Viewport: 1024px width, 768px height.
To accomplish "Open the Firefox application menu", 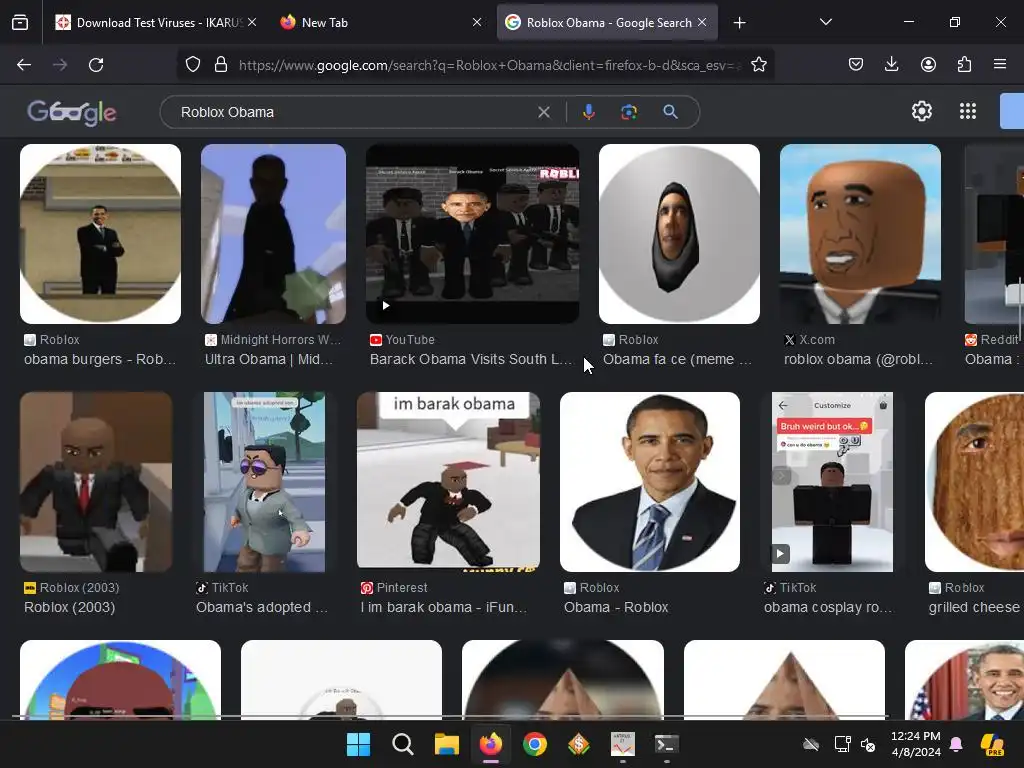I will [999, 64].
